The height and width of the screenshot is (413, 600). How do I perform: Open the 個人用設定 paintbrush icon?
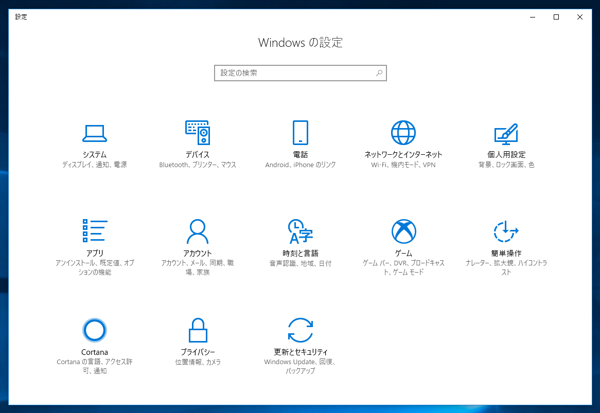(x=506, y=134)
